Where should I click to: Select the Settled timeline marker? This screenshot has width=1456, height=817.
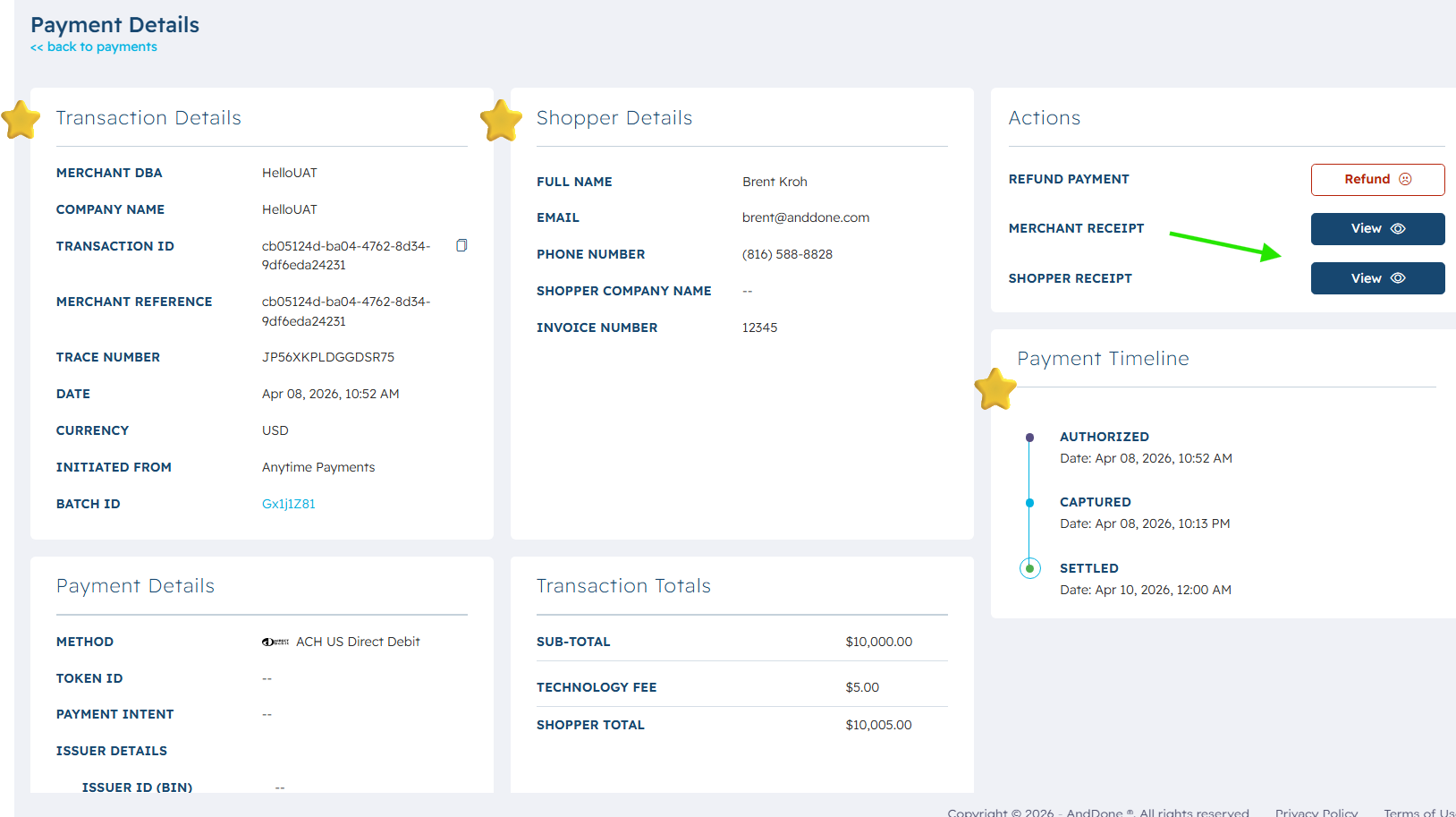pyautogui.click(x=1029, y=568)
